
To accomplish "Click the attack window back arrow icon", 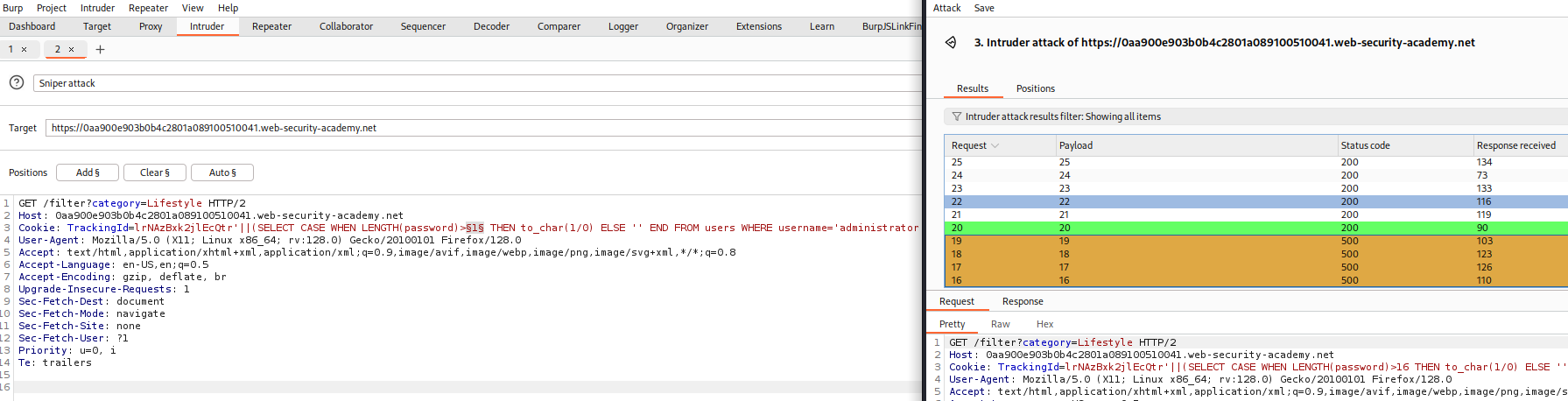I will 951,42.
